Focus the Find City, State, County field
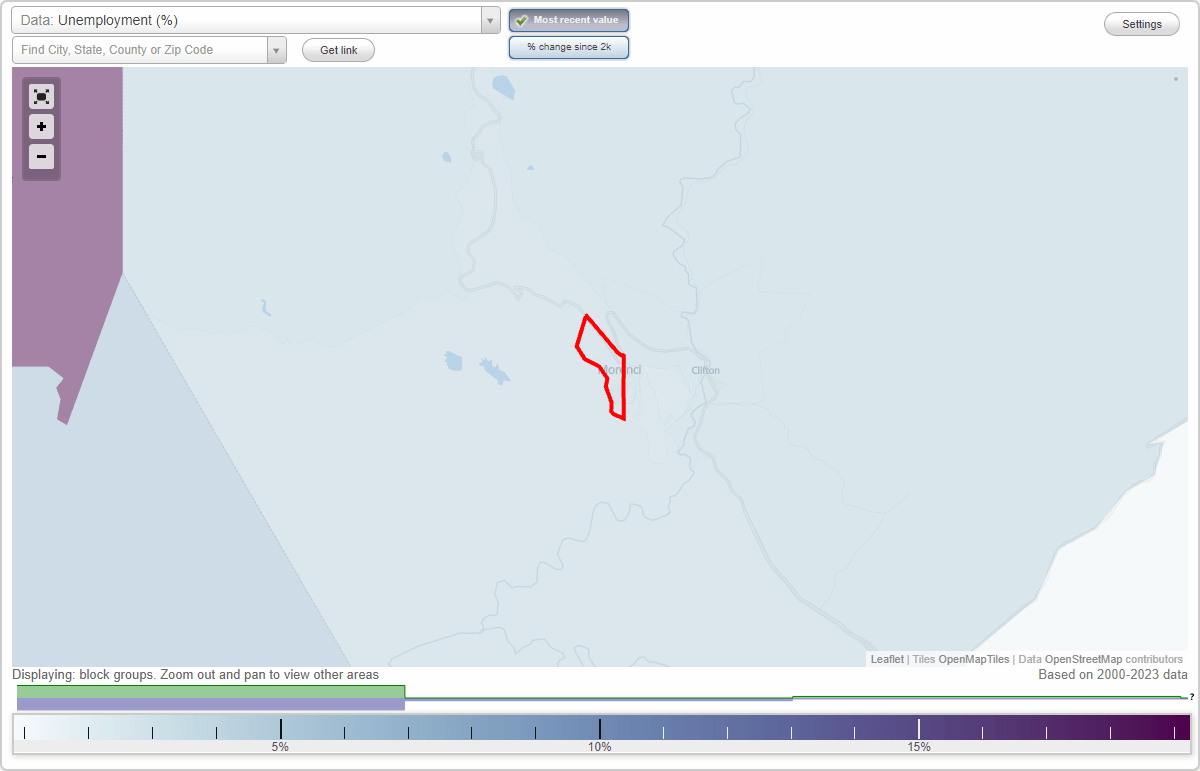The image size is (1200, 771). pos(140,50)
